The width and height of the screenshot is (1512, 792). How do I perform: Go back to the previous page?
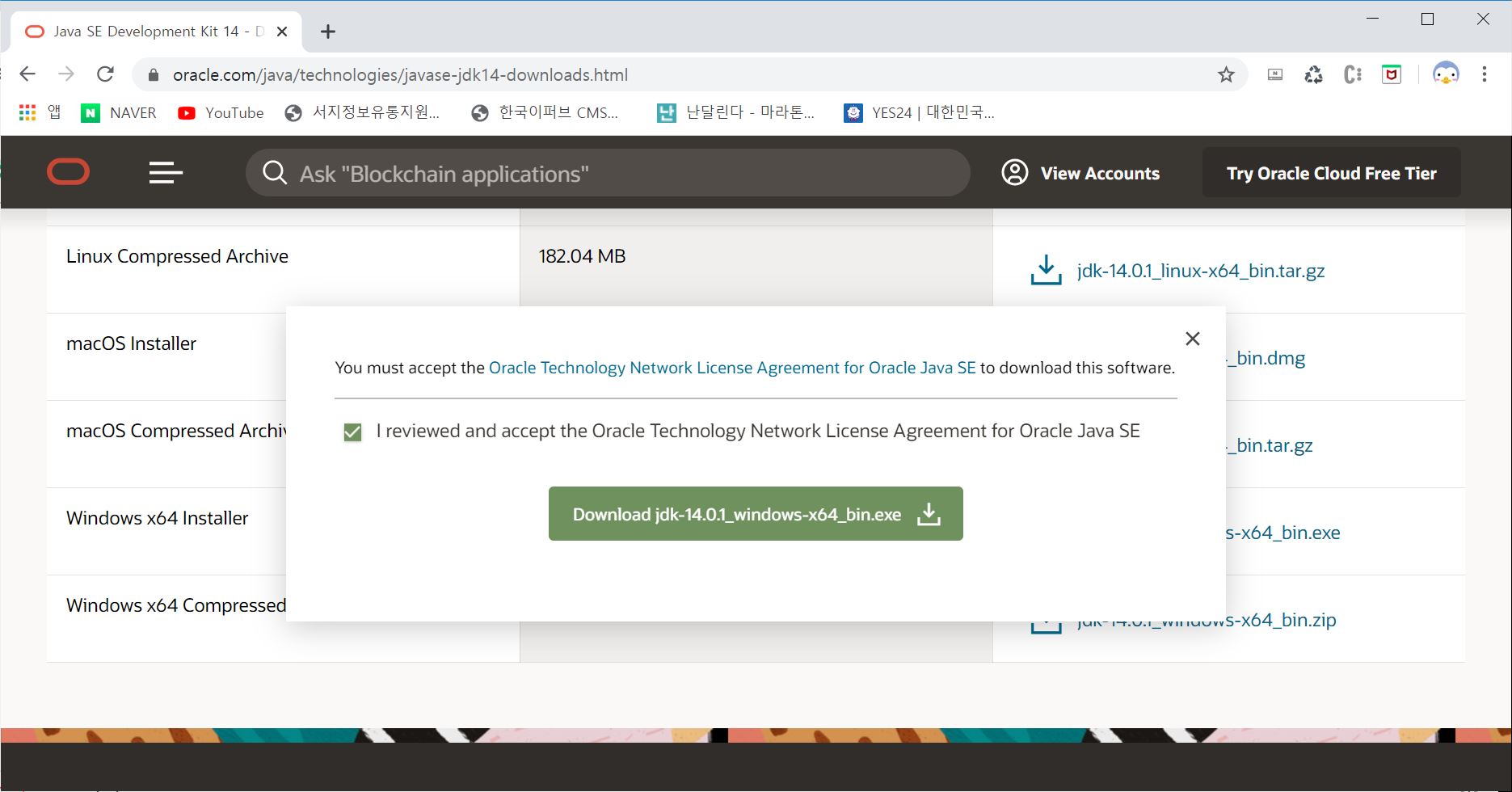point(27,74)
